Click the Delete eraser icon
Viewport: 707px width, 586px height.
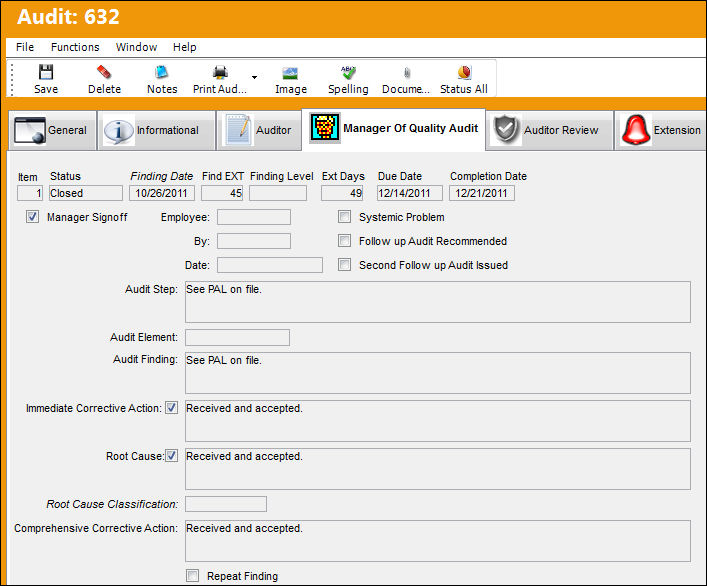[104, 72]
